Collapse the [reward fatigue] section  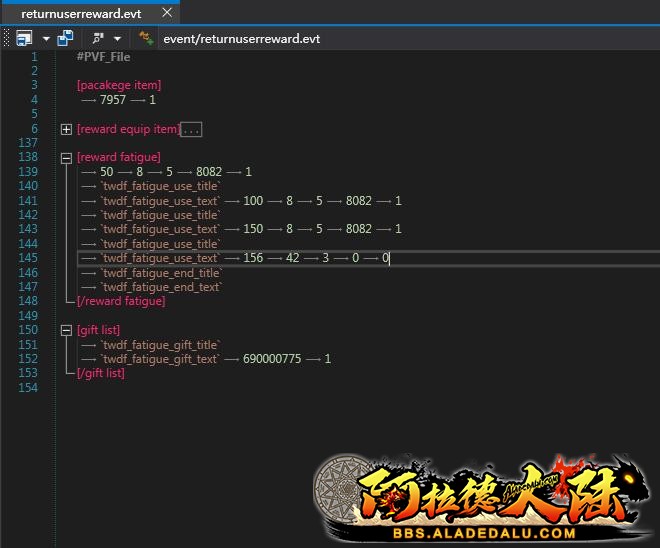[66, 158]
